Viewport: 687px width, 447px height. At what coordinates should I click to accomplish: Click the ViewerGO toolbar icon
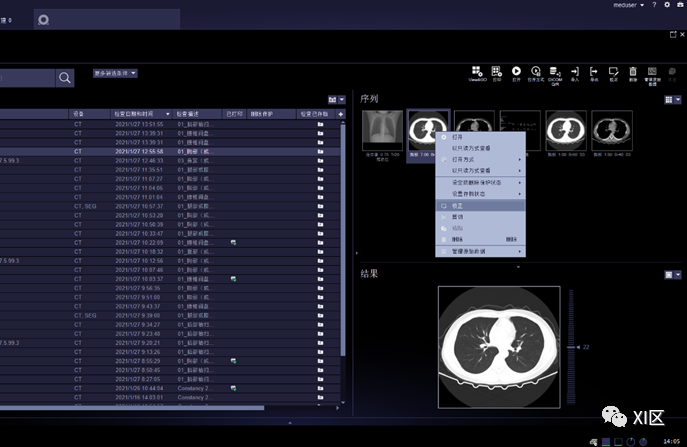tap(476, 72)
